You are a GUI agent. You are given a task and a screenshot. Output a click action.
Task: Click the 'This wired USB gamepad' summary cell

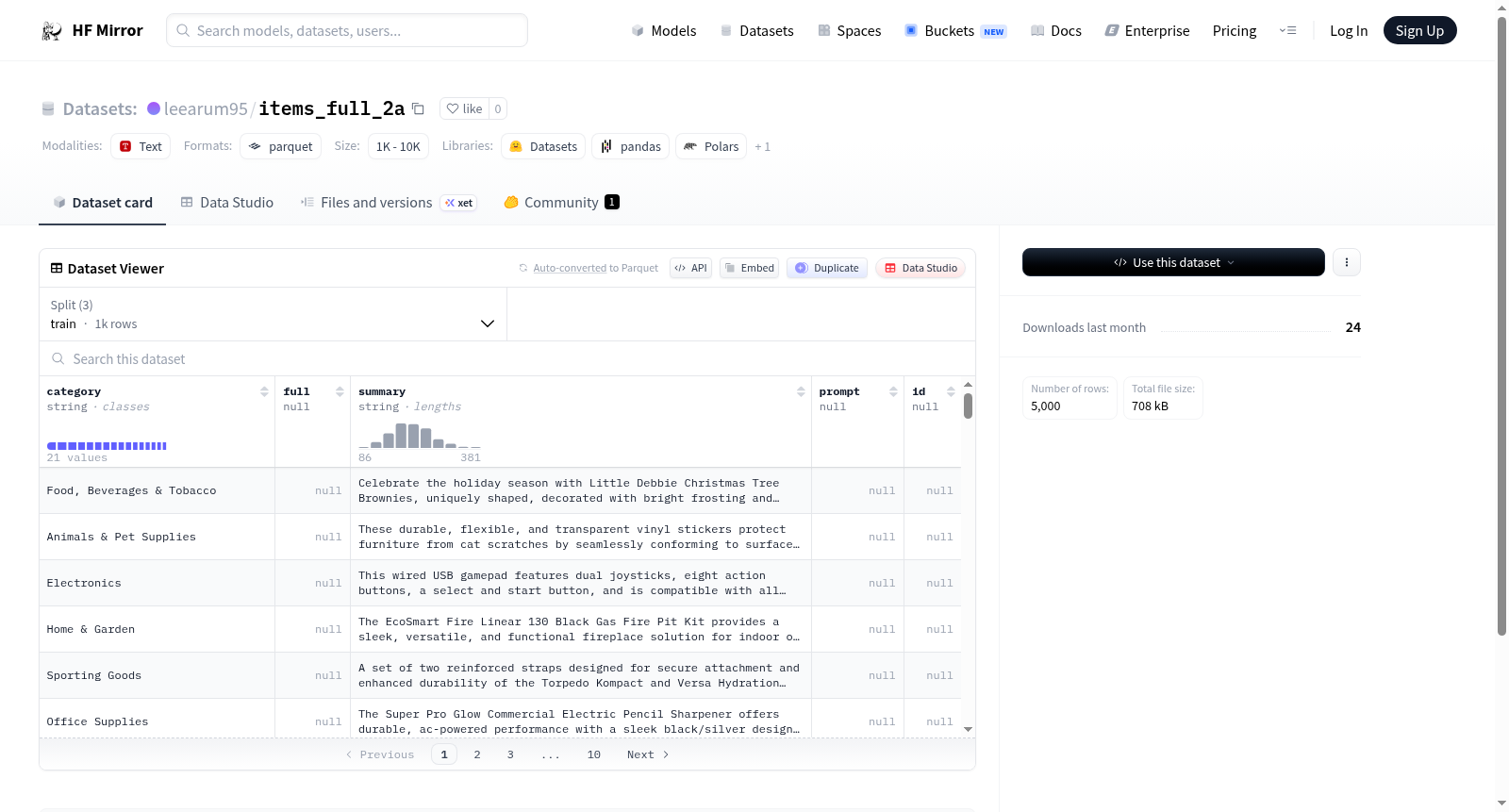click(x=581, y=583)
